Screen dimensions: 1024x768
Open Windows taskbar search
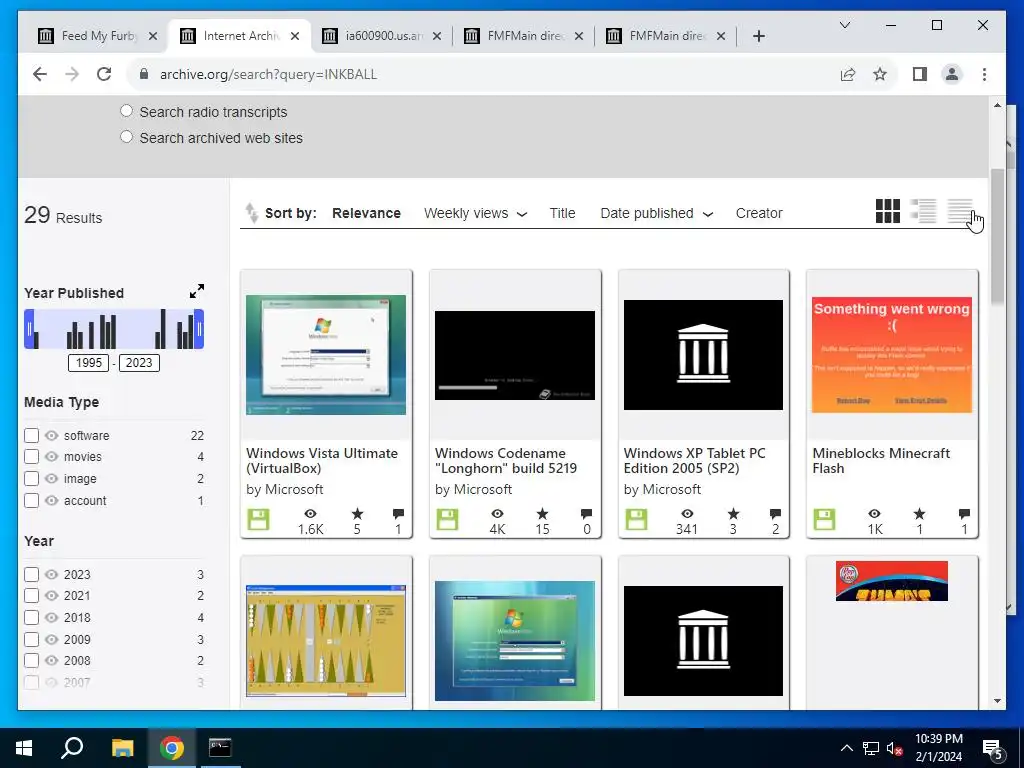(x=72, y=748)
